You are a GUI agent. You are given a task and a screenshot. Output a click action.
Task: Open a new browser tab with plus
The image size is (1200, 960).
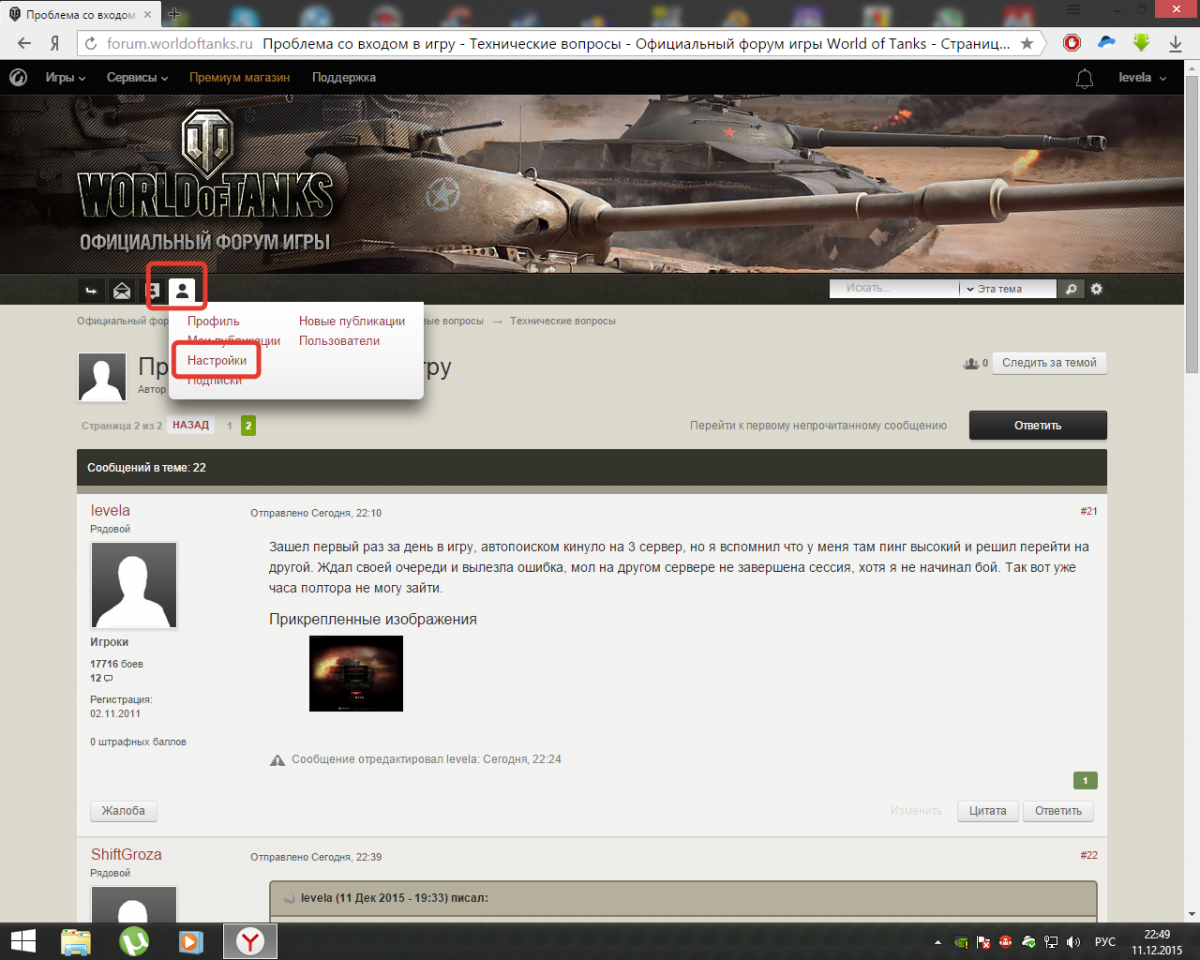click(174, 14)
